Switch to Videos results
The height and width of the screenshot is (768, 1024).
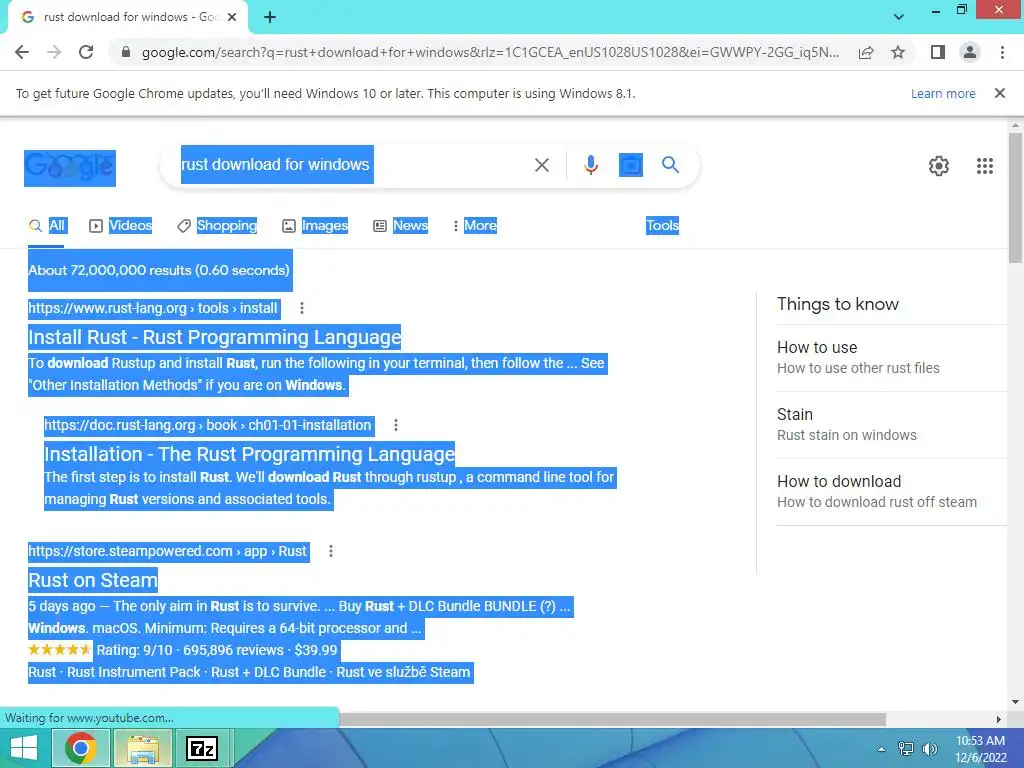tap(121, 225)
